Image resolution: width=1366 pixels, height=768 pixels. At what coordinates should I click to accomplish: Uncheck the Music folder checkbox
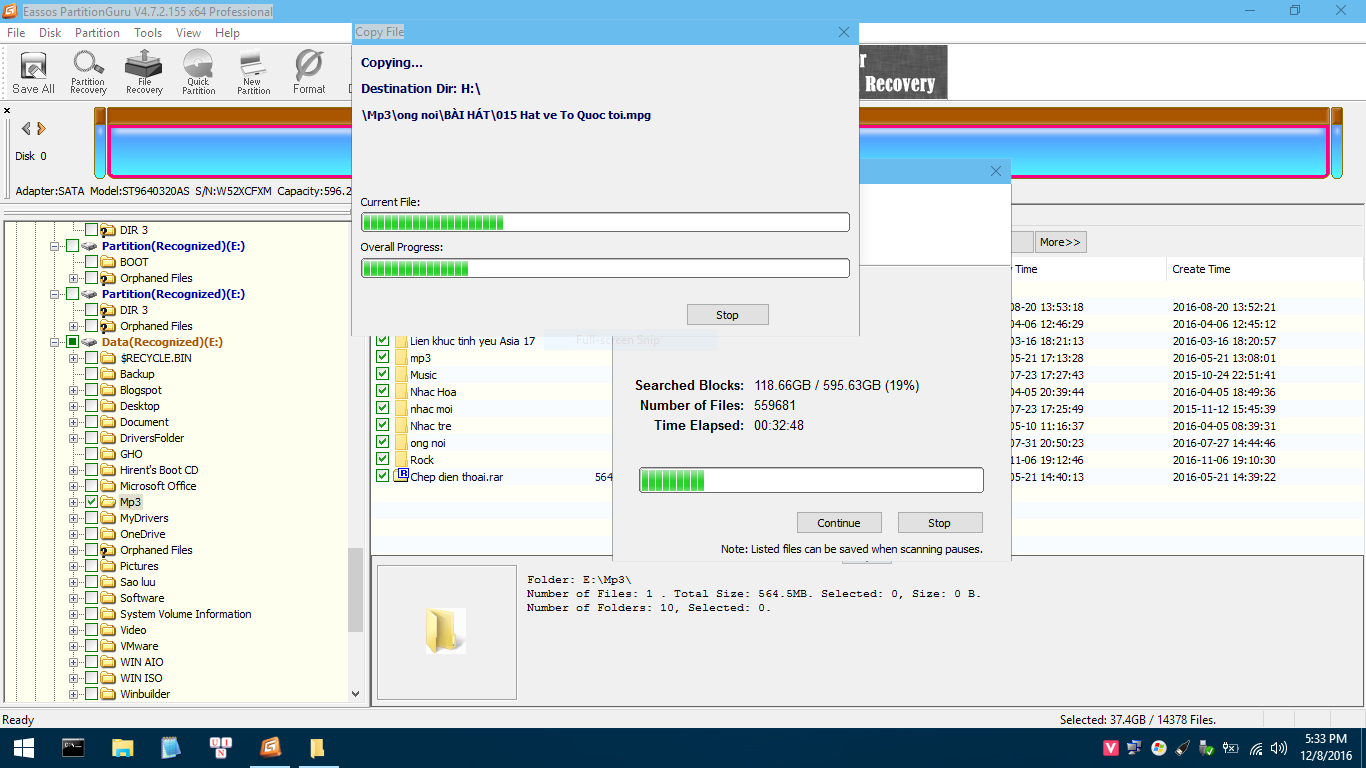(x=382, y=374)
